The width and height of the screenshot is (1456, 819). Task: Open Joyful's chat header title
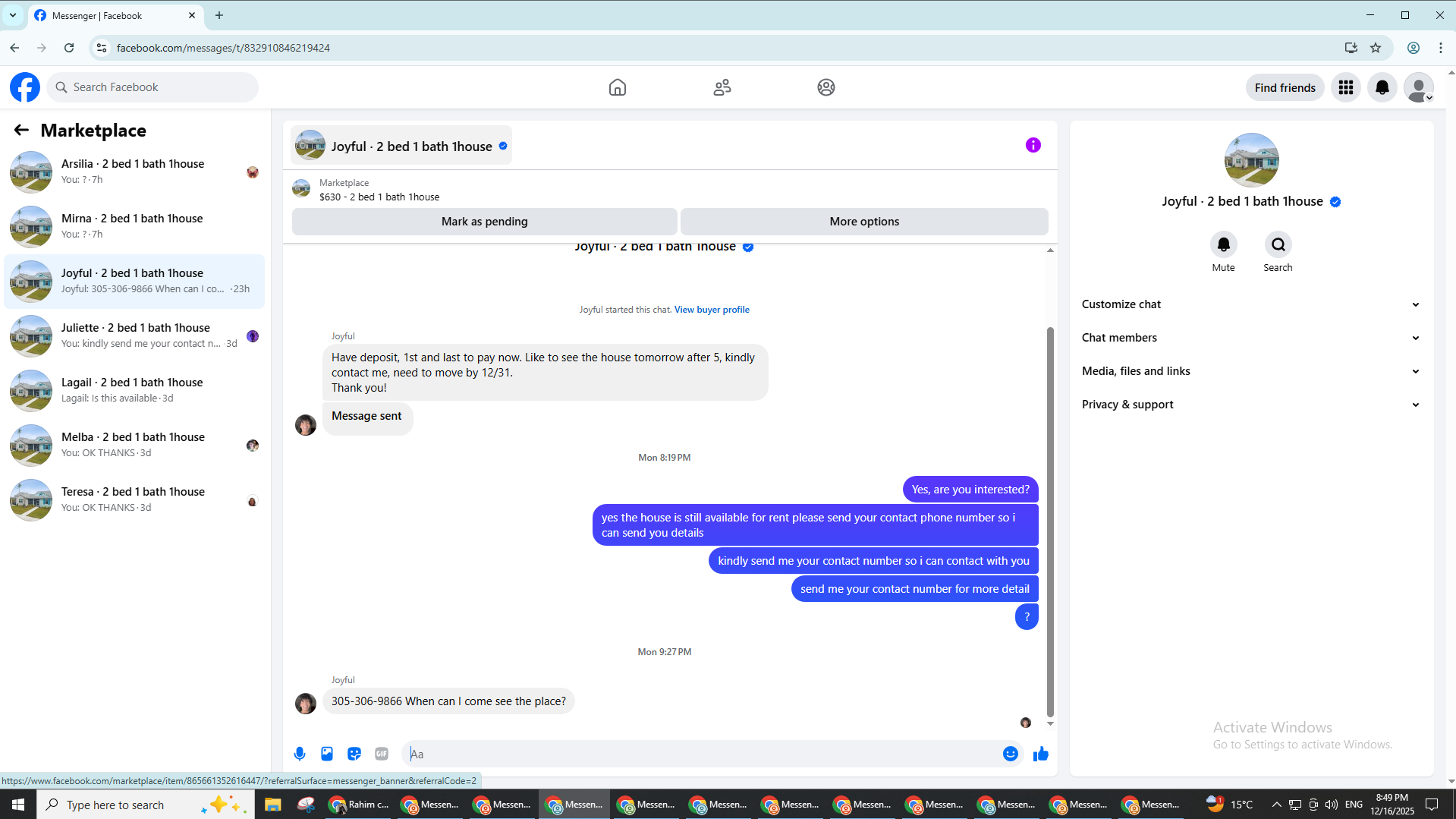coord(401,145)
